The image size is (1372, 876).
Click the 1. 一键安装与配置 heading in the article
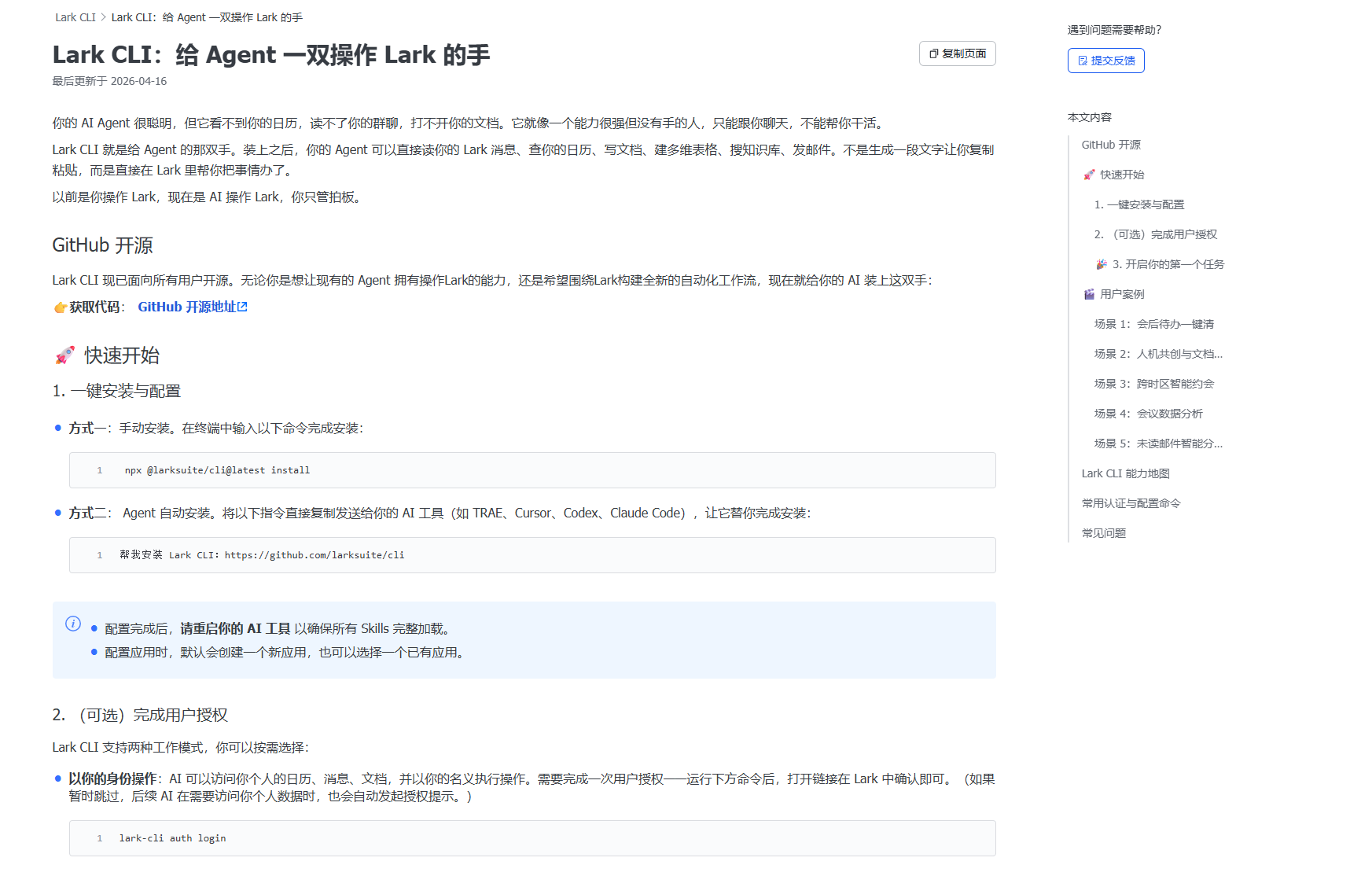click(x=116, y=391)
